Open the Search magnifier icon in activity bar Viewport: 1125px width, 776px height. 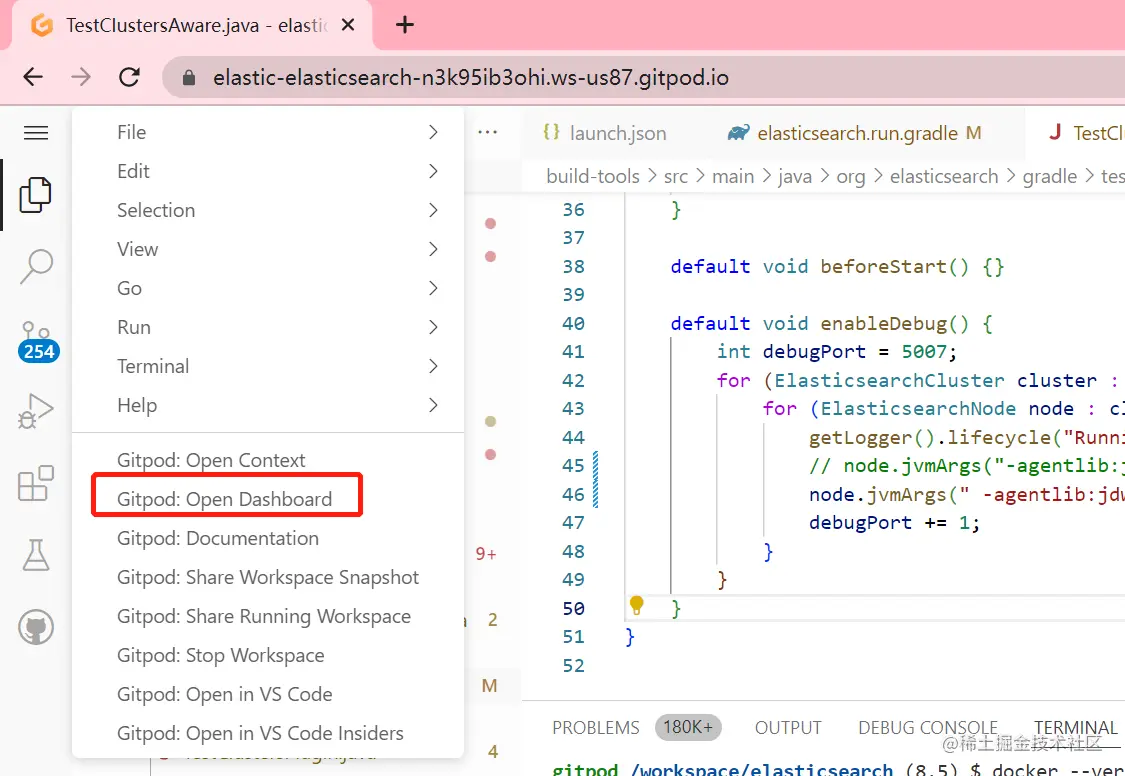[x=36, y=267]
